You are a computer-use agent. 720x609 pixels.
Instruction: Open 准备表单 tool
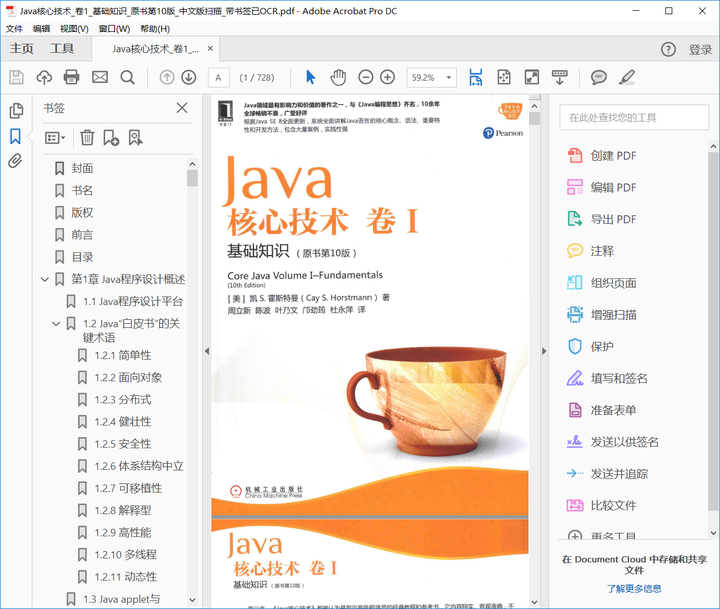602,410
